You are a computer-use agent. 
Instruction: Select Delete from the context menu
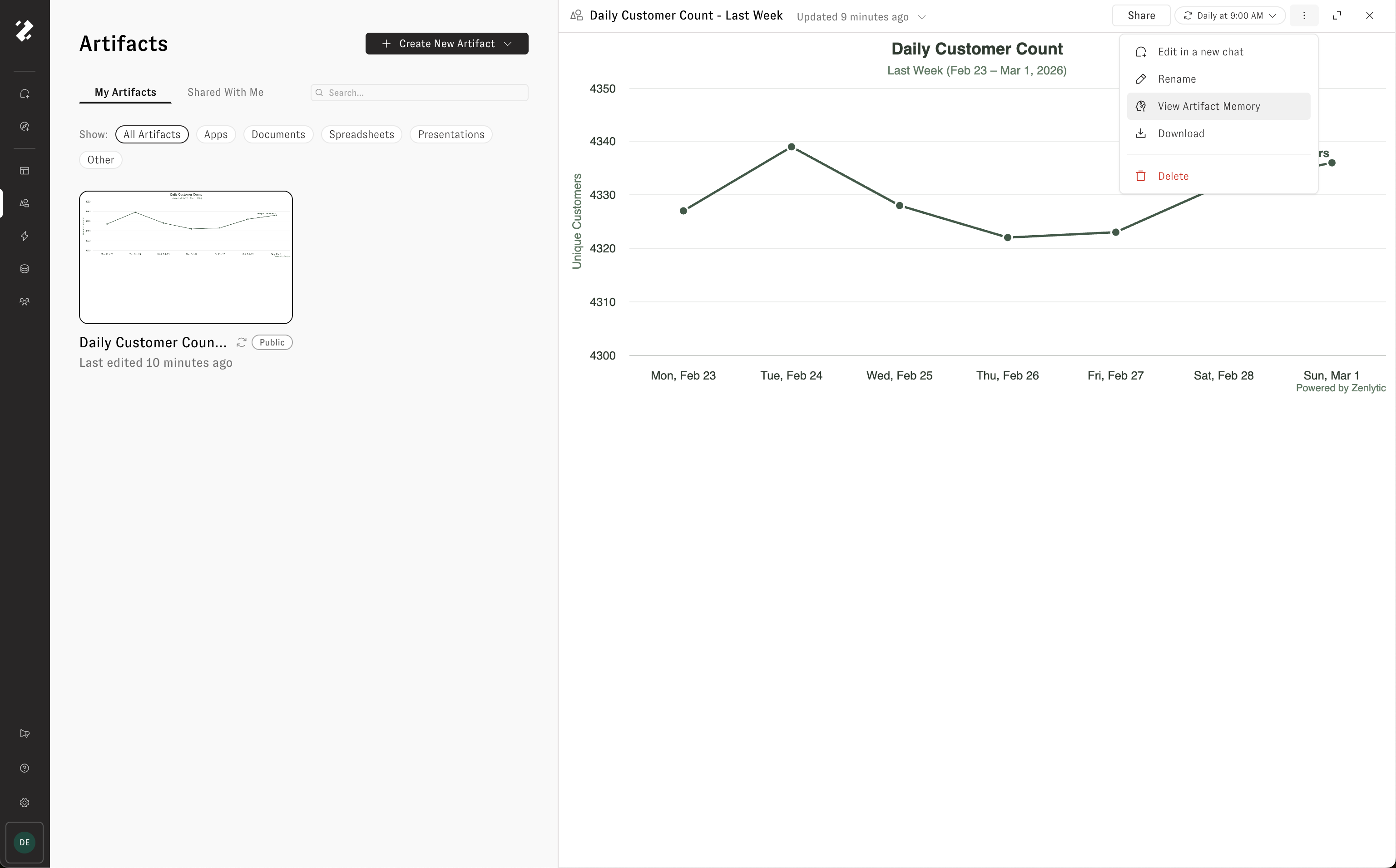[x=1173, y=176]
